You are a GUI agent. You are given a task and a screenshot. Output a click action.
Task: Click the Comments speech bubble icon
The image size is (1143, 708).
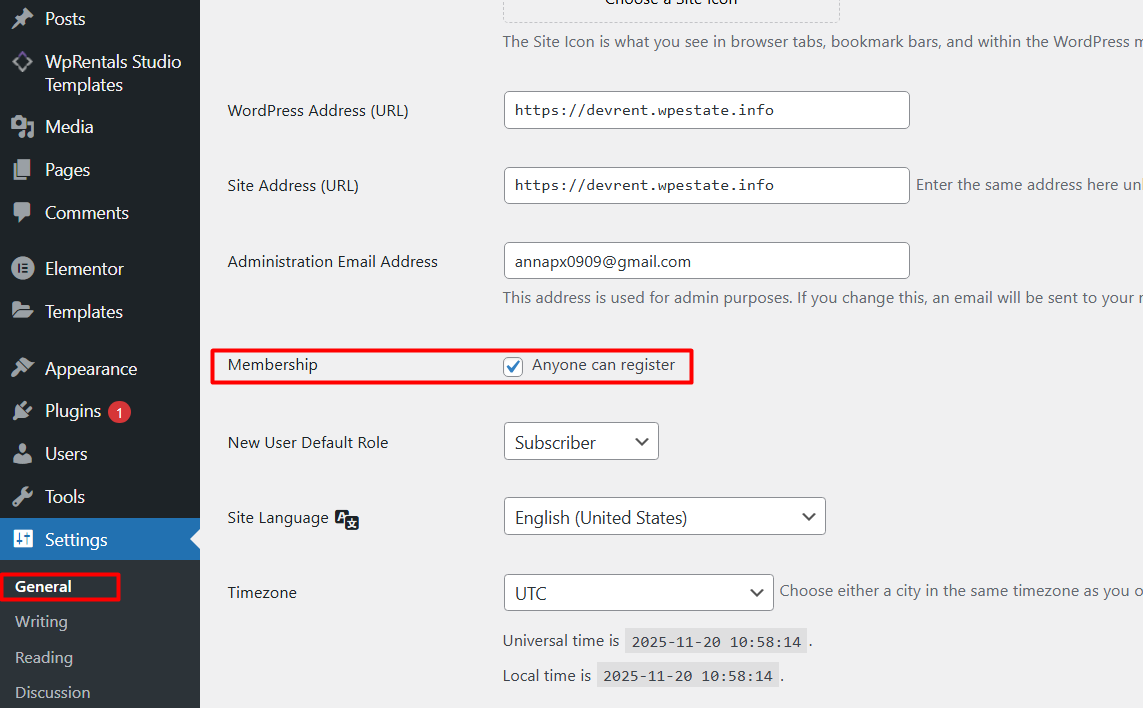[x=22, y=213]
